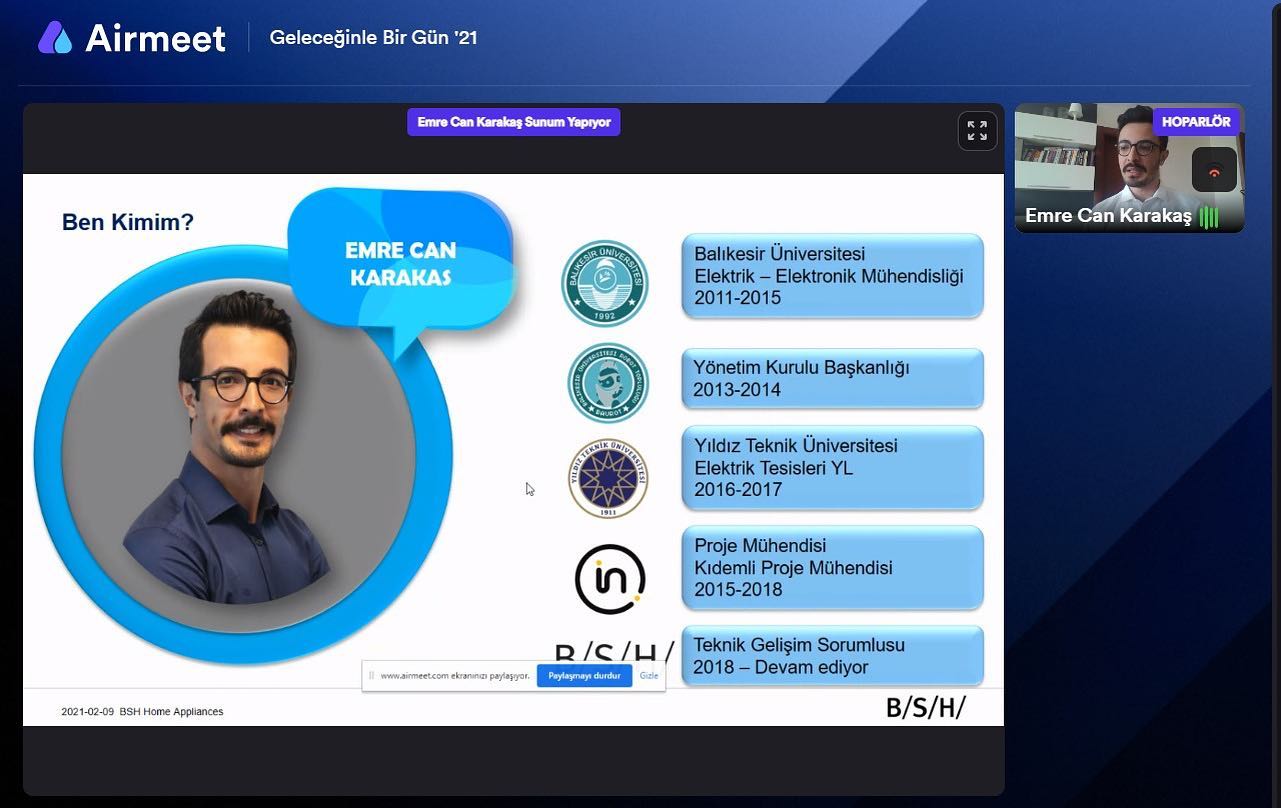1281x808 pixels.
Task: Click the Balıkesir Üniversitesi 2011-2015 box
Action: (832, 276)
